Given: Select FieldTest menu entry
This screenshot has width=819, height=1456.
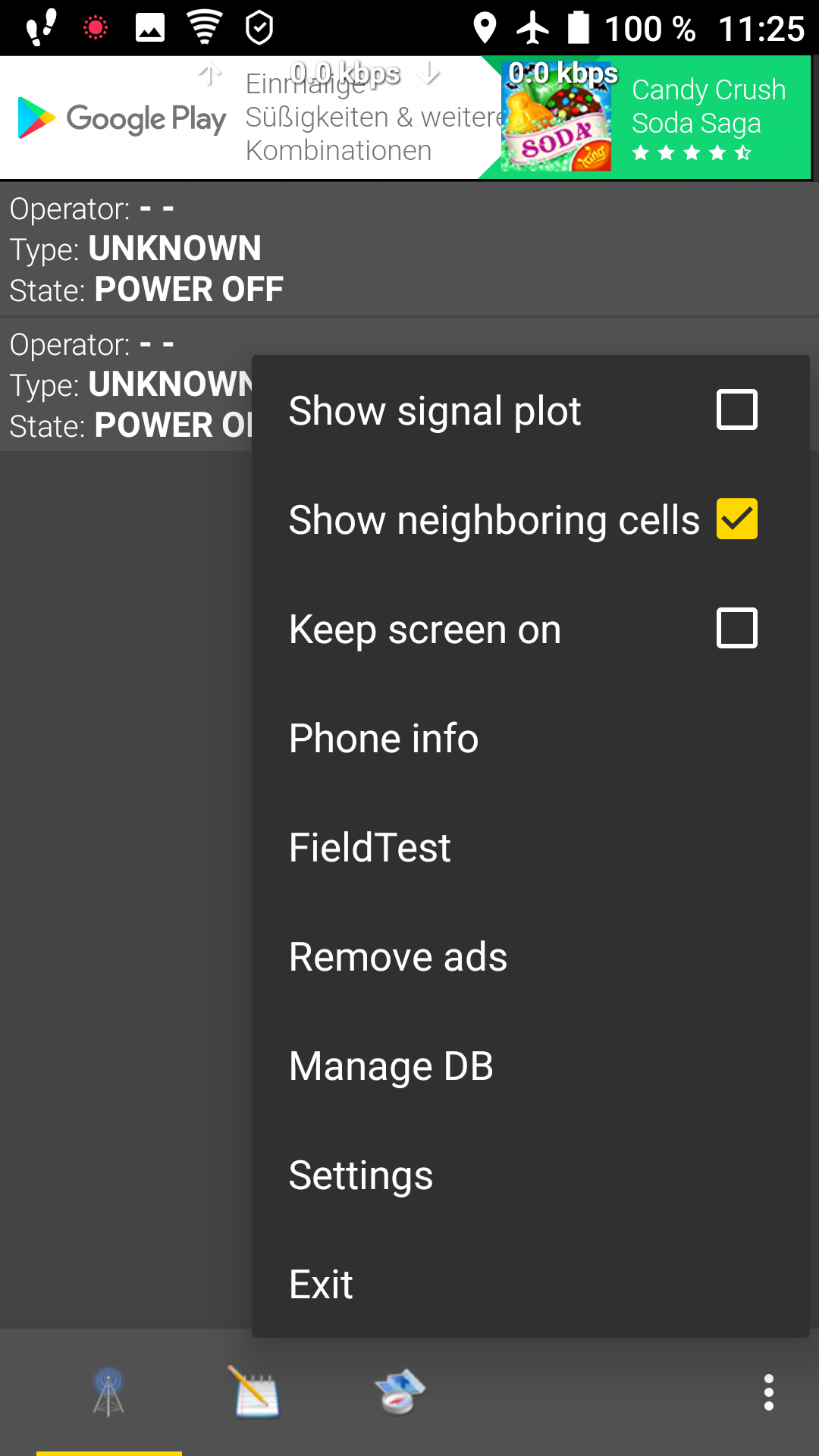Looking at the screenshot, I should 370,848.
